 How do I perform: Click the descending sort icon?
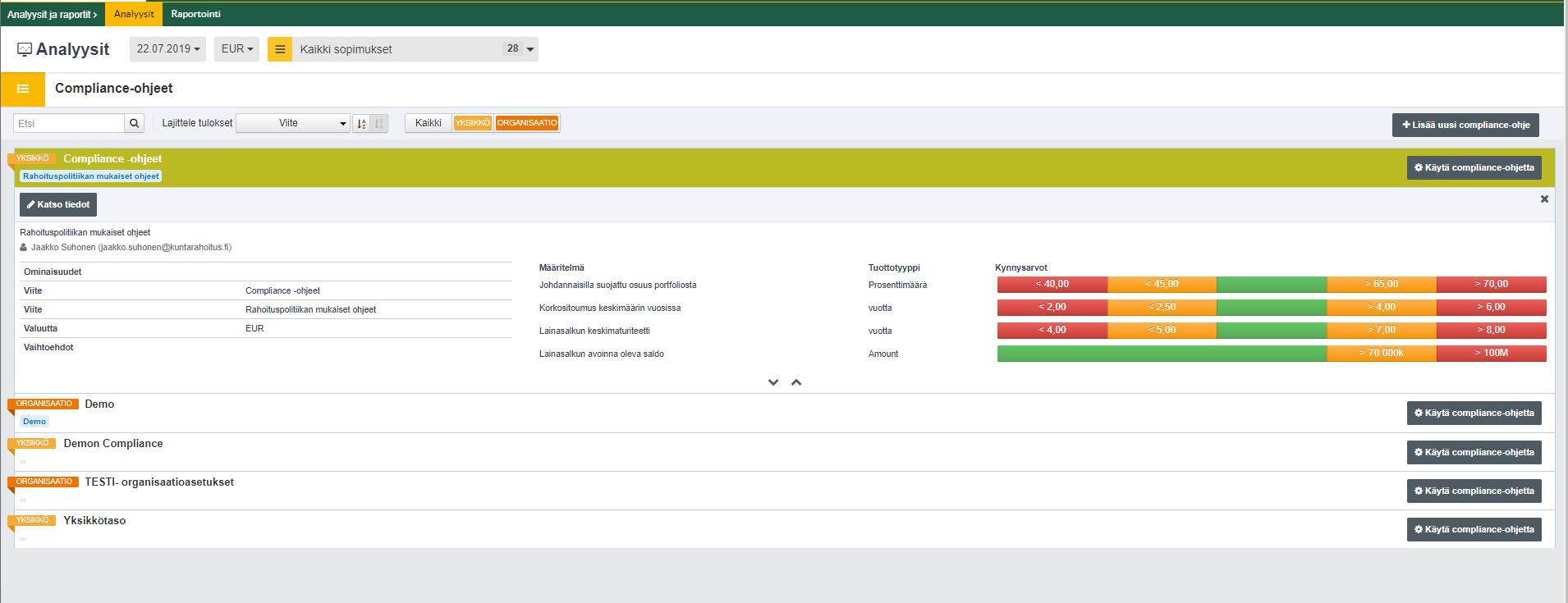tap(379, 124)
